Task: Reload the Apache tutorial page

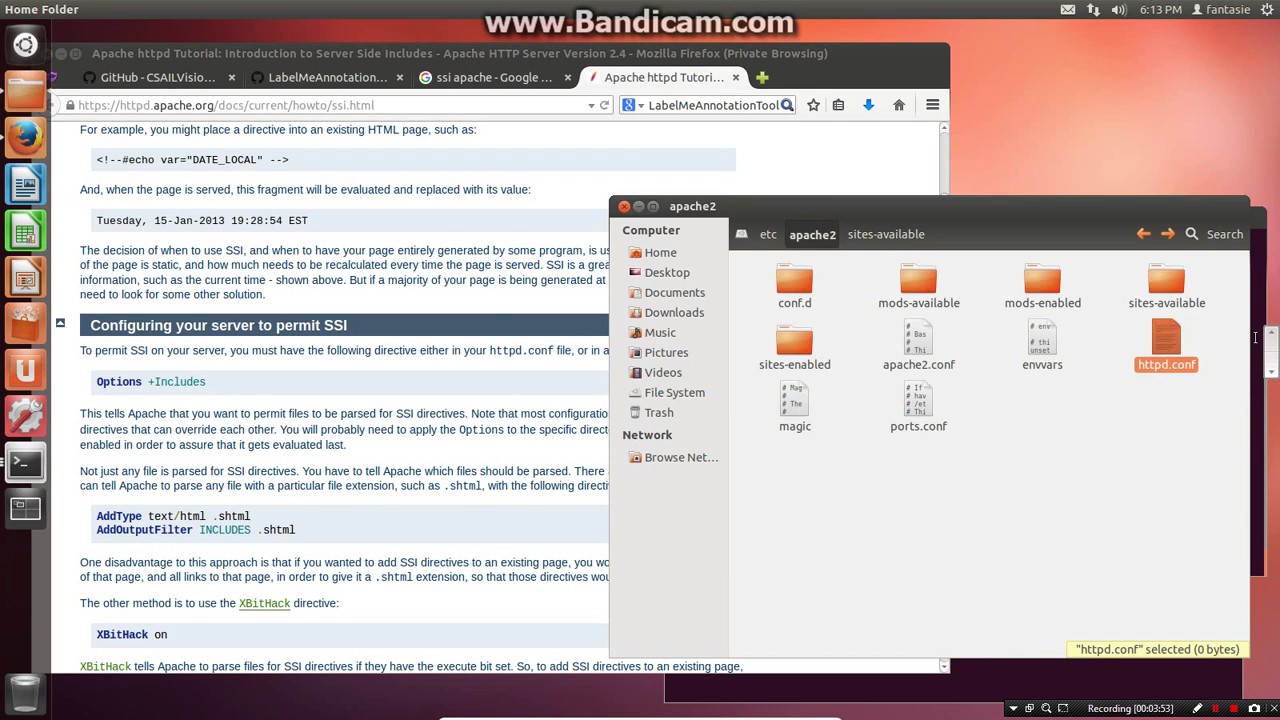Action: coord(604,105)
